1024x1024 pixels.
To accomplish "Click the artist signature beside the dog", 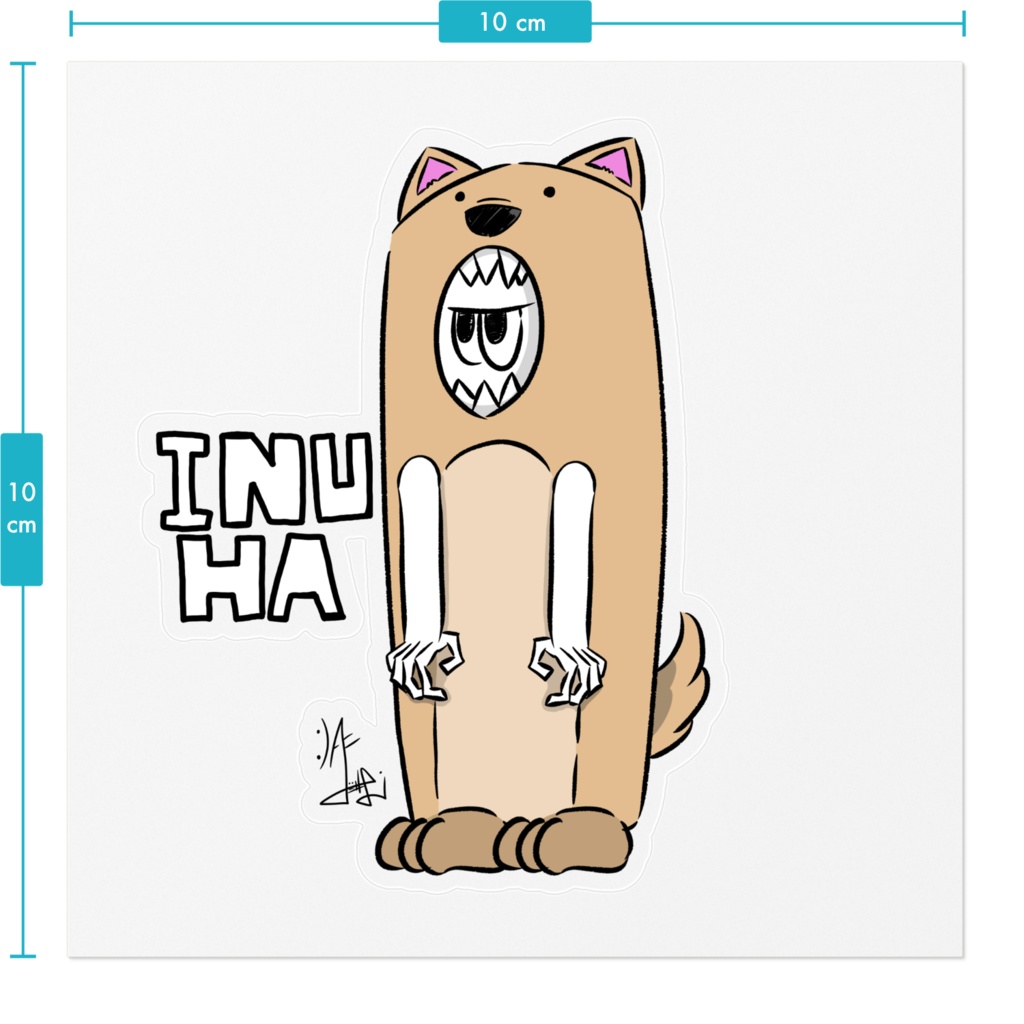I will tap(349, 761).
